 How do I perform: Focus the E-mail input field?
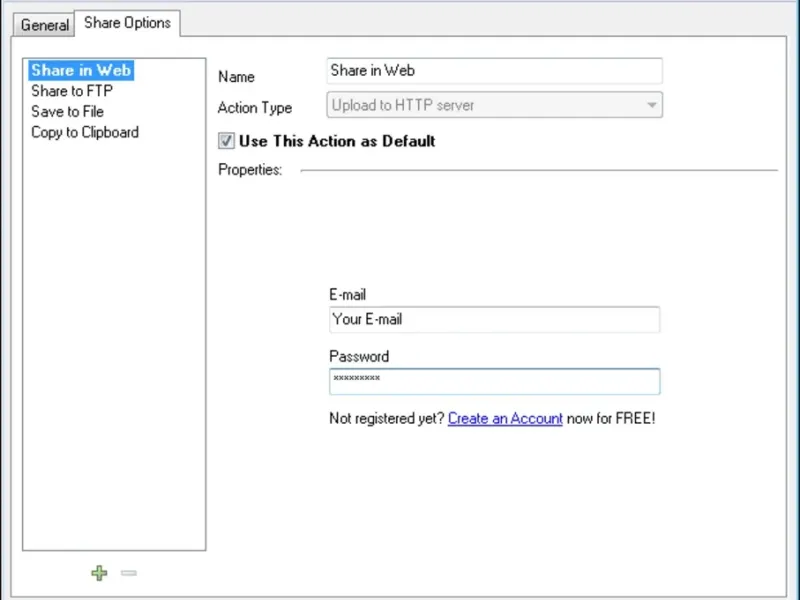point(494,320)
